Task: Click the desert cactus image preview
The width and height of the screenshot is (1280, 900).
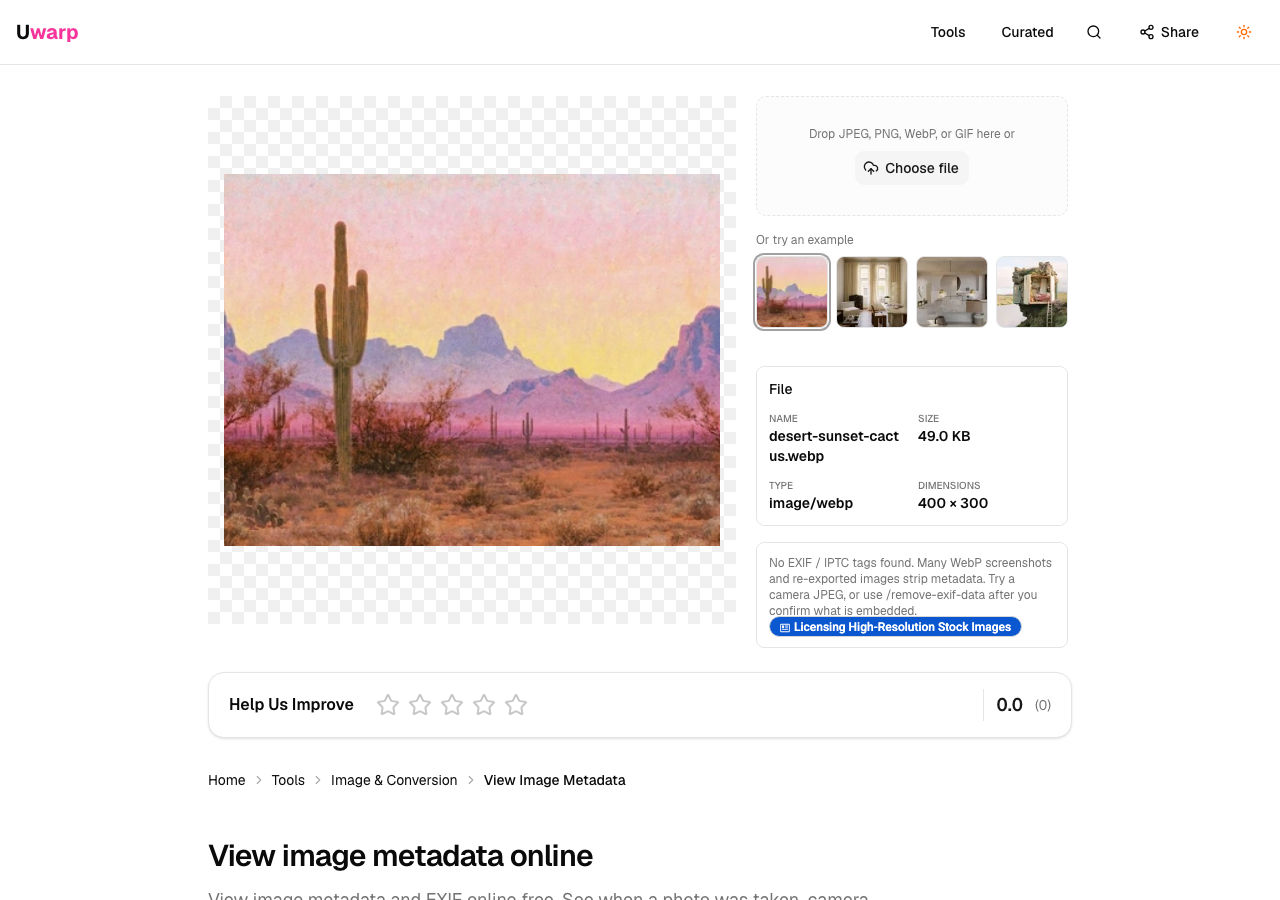Action: 472,360
